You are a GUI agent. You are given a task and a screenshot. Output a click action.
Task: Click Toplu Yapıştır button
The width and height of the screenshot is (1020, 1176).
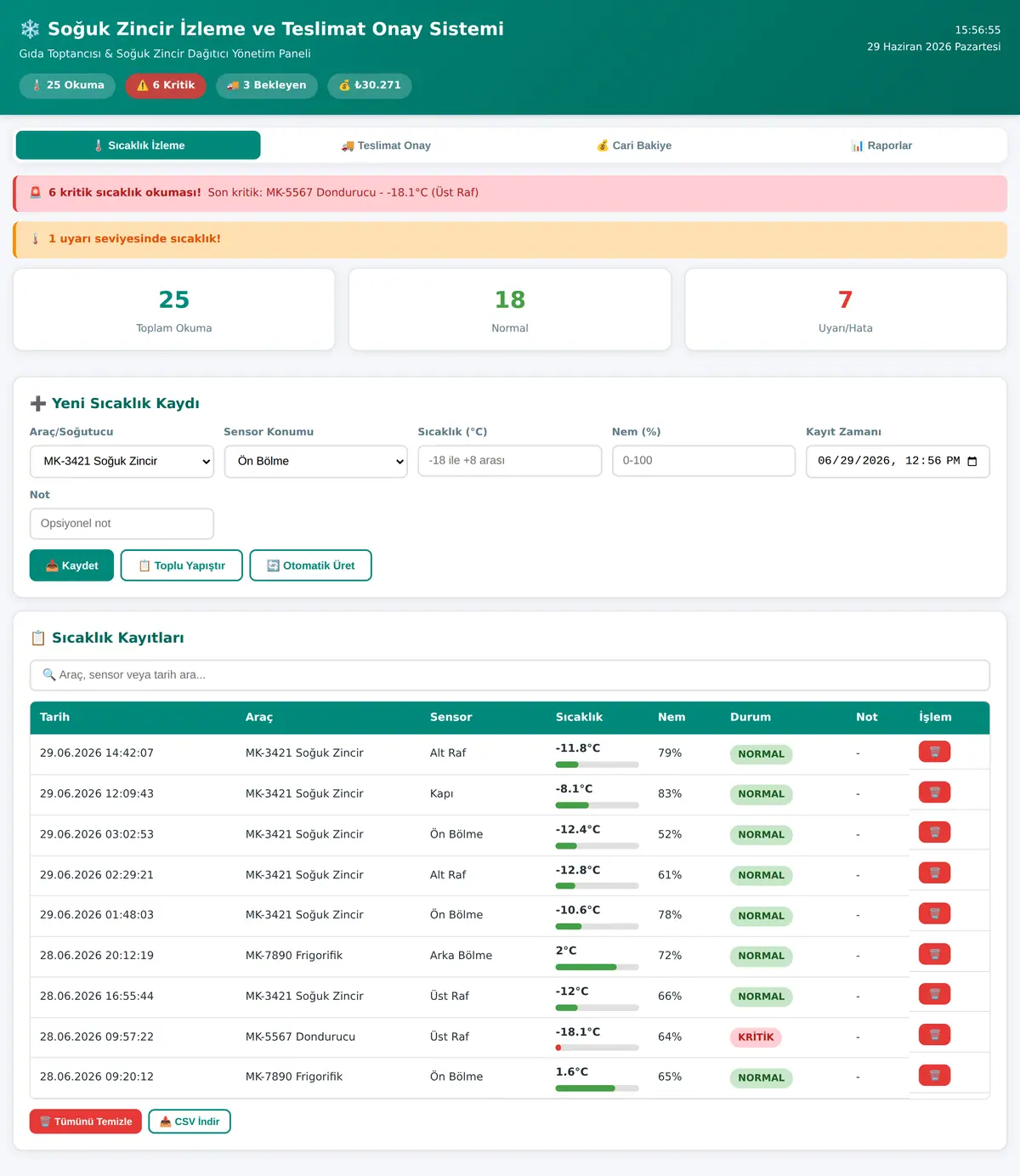[x=182, y=565]
